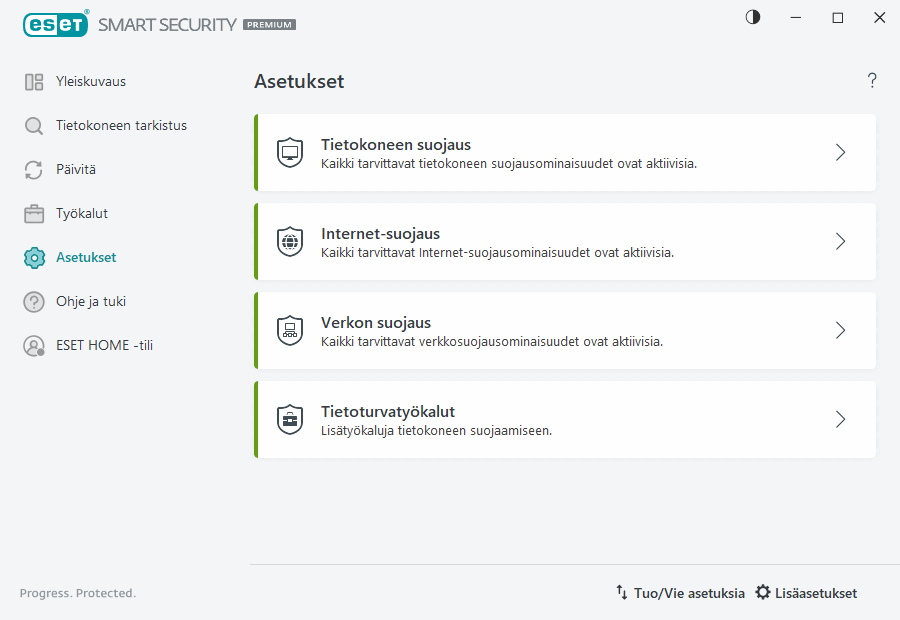Click the Internet-suojaus globe shield icon
Screen dimensions: 900x620
coord(290,241)
